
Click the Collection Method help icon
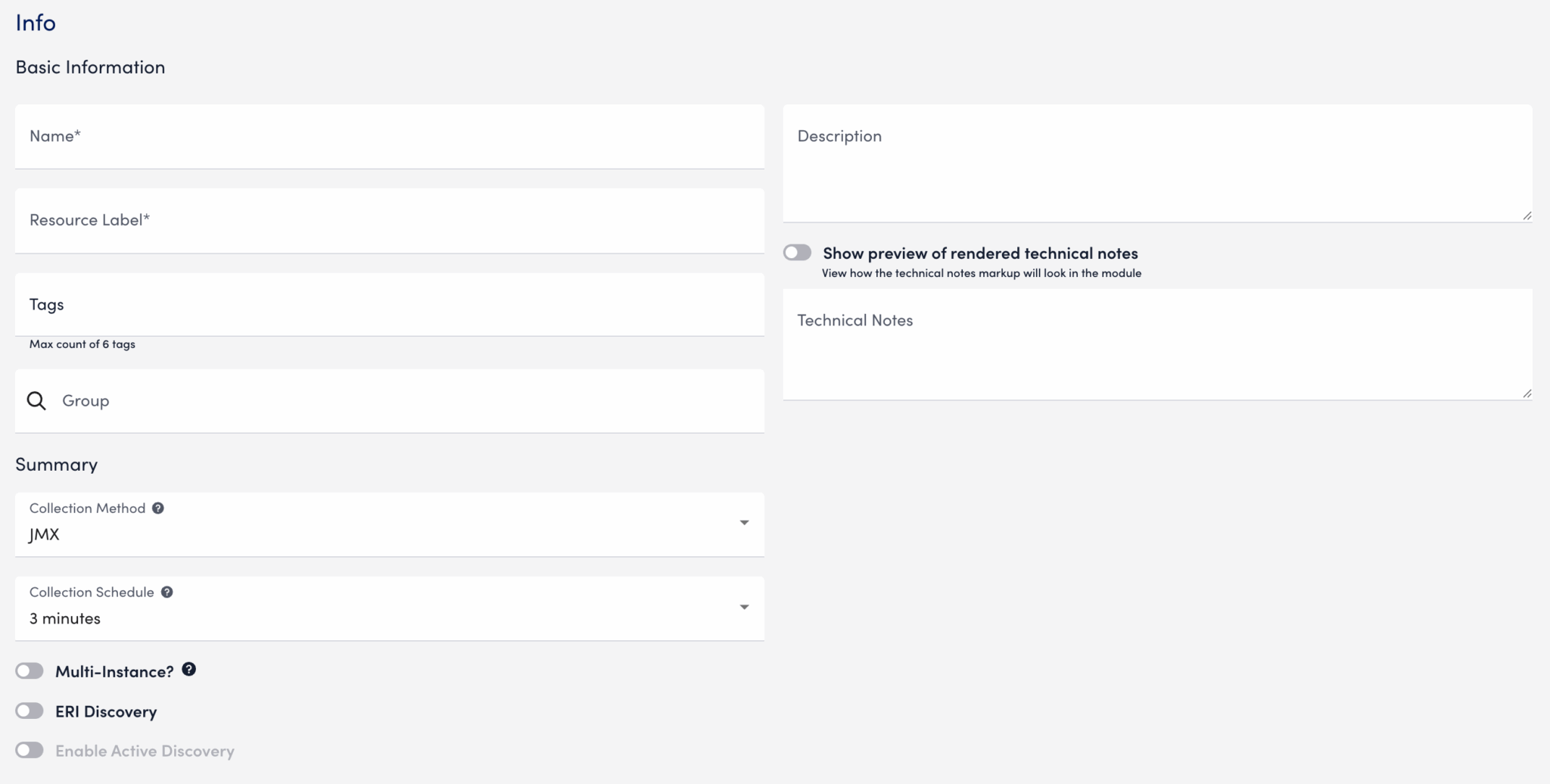(x=157, y=509)
